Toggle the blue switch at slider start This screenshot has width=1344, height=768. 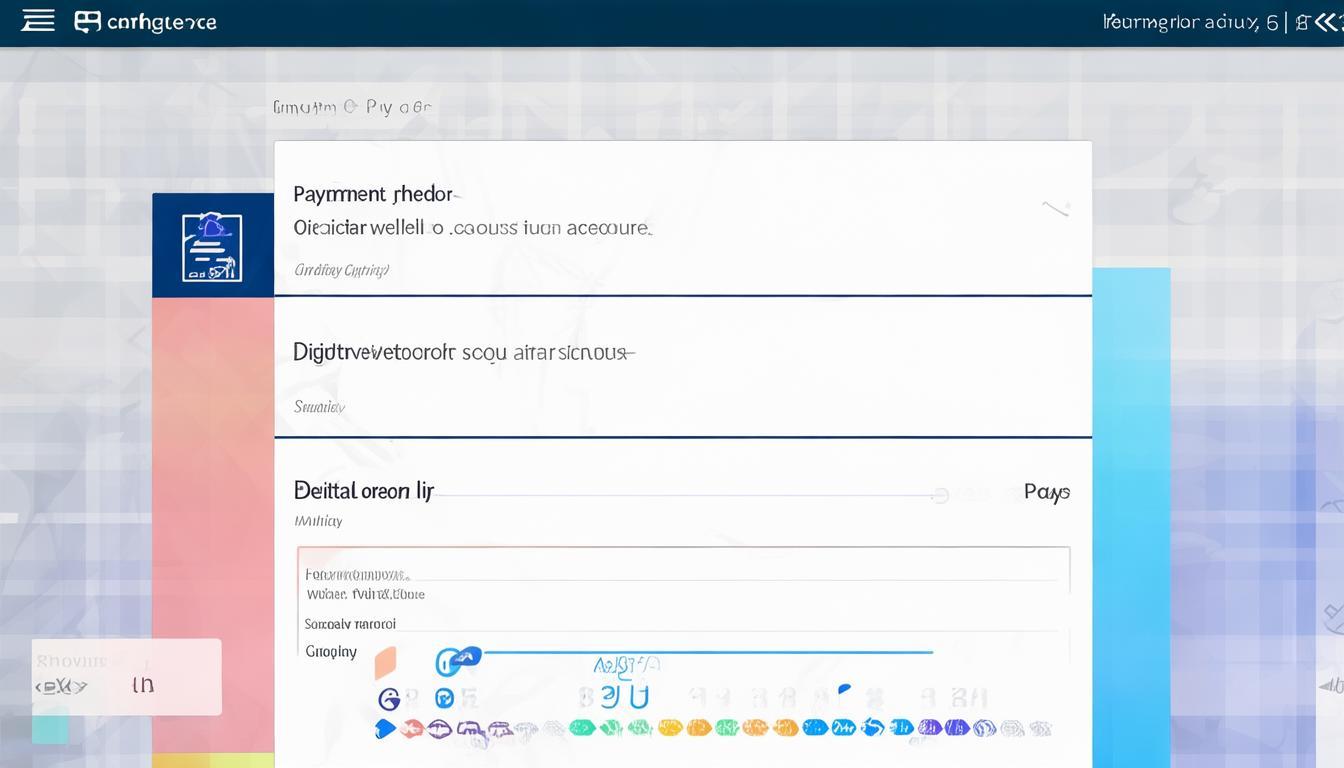458,658
